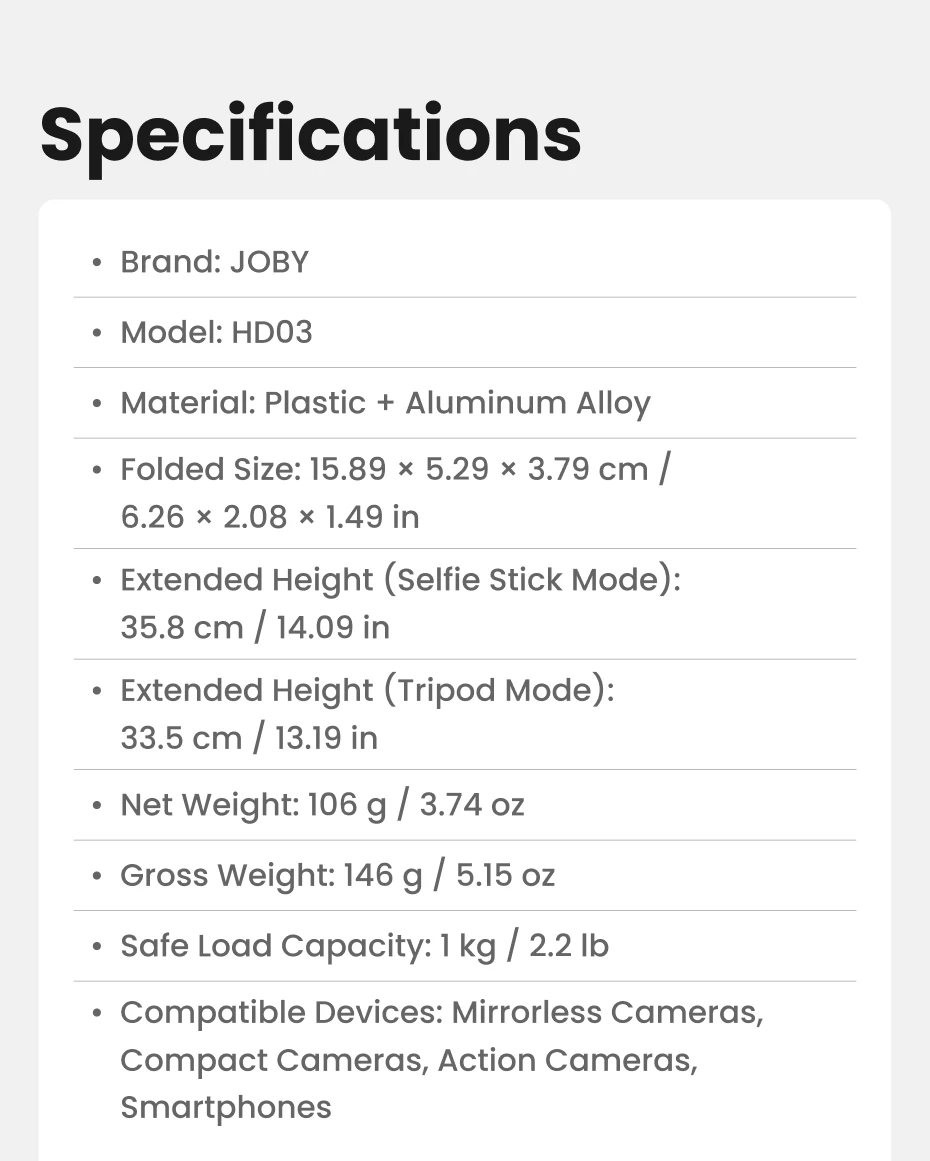
Task: Click the bullet point beside Brand
Action: tap(96, 262)
